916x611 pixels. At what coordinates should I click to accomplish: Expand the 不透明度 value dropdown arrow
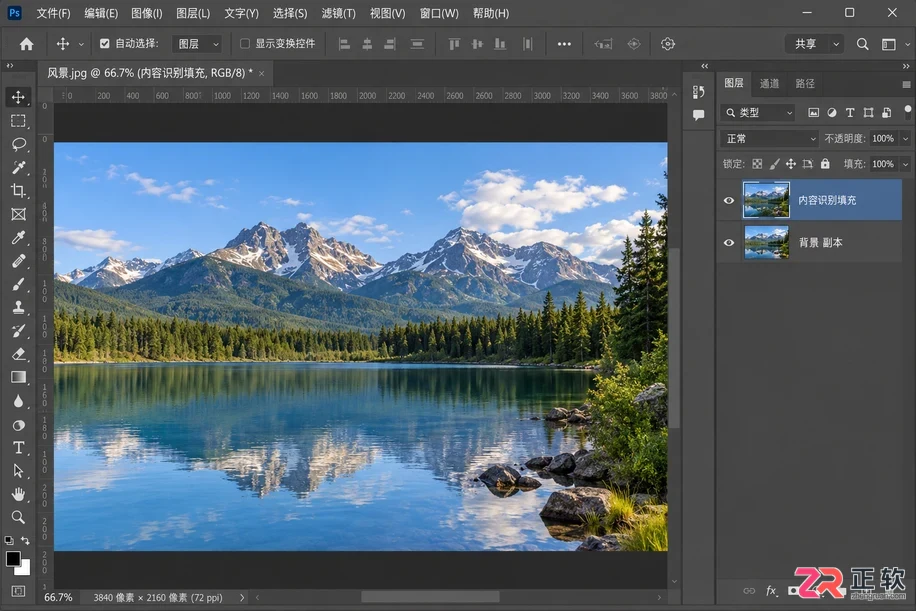(905, 138)
